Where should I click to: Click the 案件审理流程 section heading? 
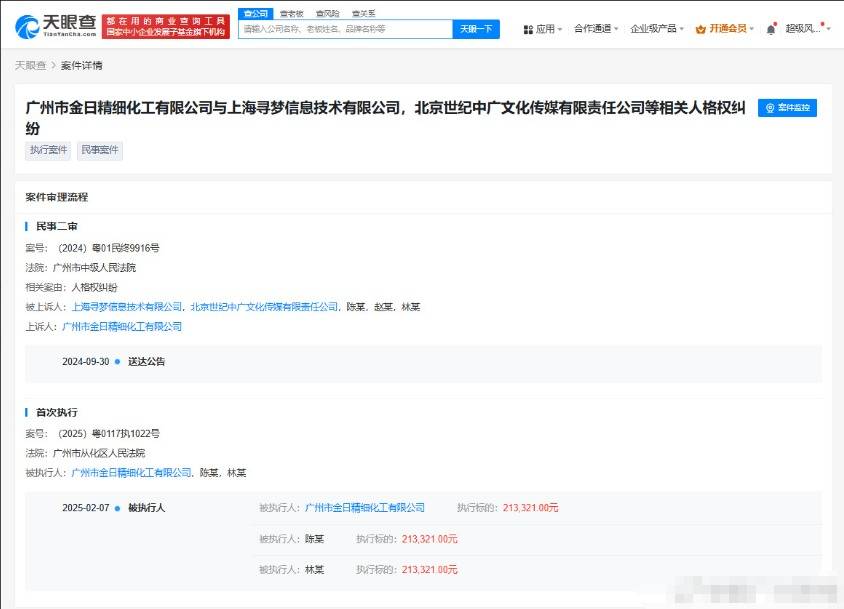57,197
